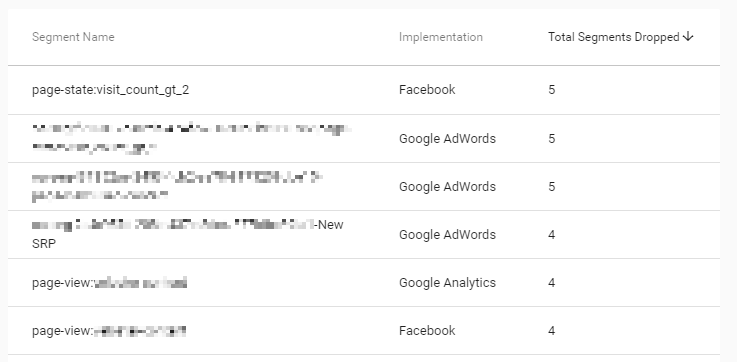Click the dropped count in the second row
The height and width of the screenshot is (362, 737).
pyautogui.click(x=552, y=139)
